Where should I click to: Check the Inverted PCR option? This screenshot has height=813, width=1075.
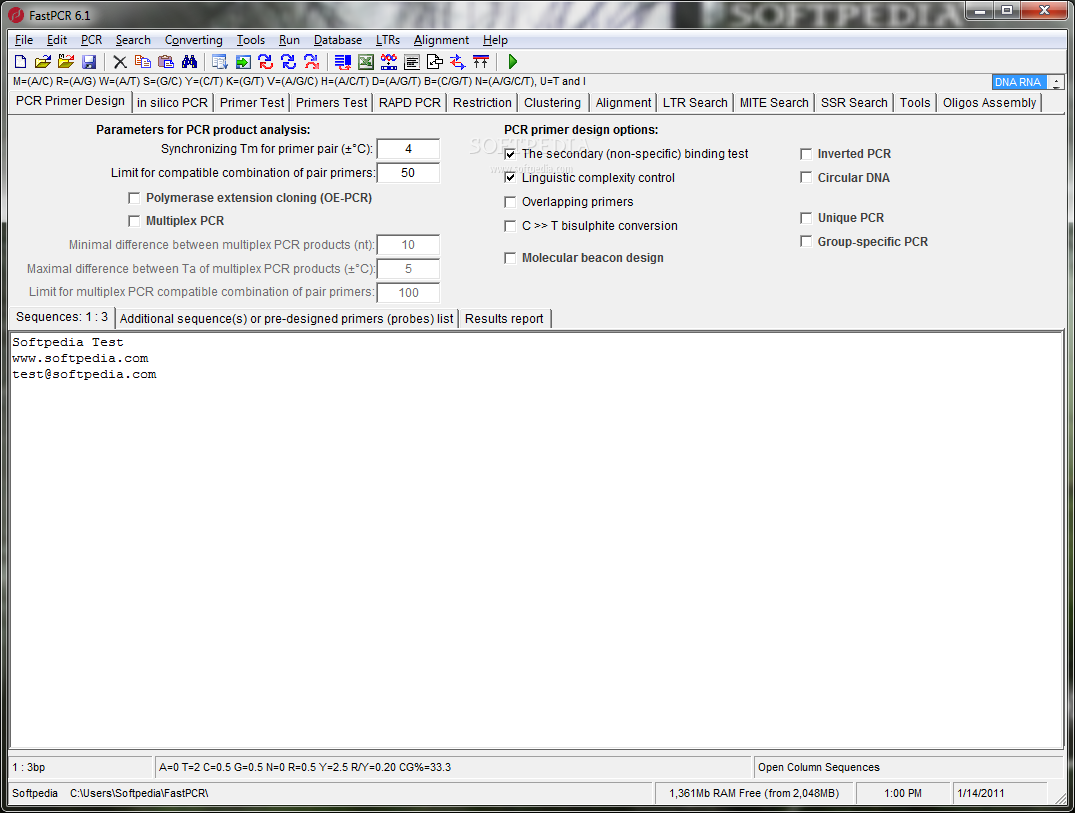point(806,154)
